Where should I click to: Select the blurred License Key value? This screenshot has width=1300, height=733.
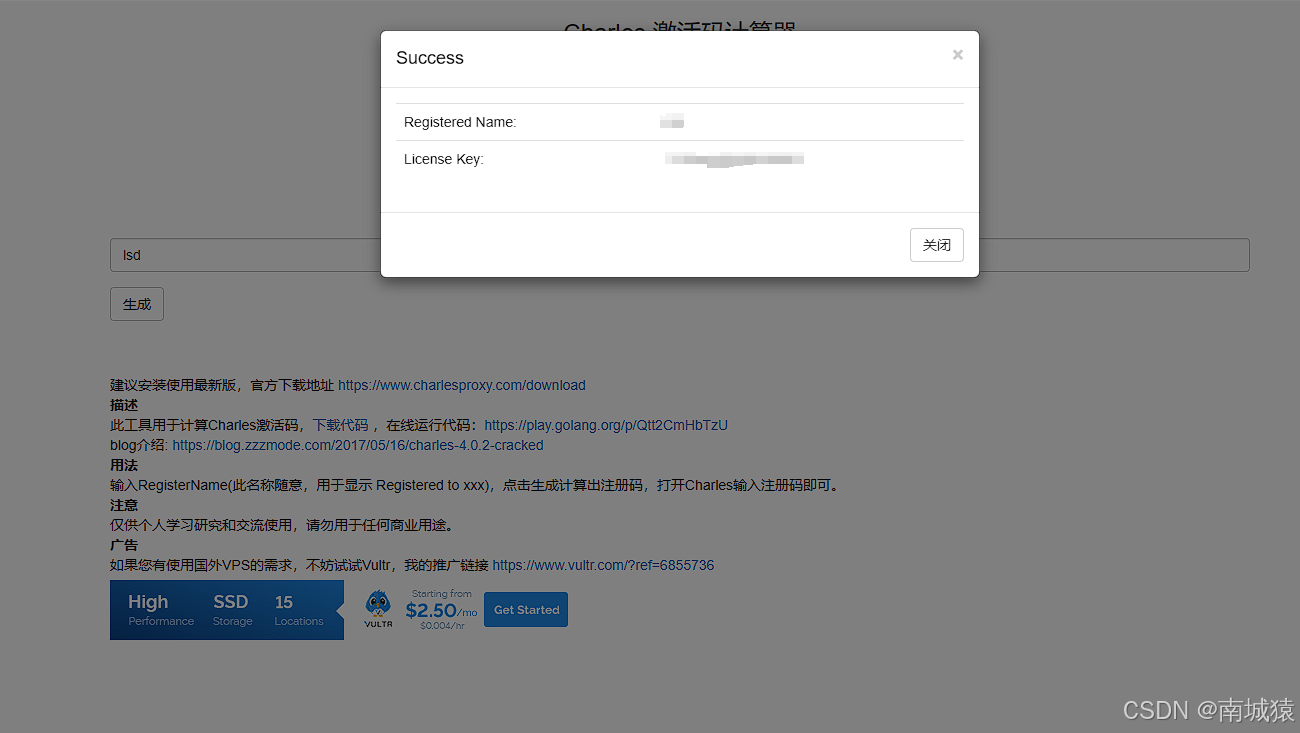tap(735, 159)
